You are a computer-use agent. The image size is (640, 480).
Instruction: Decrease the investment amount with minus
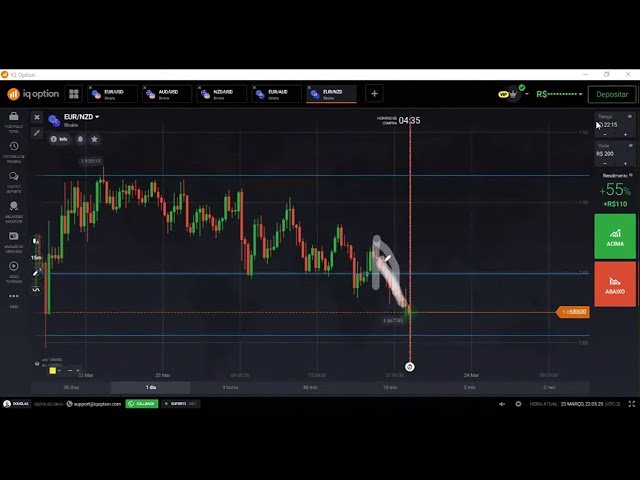coord(605,164)
